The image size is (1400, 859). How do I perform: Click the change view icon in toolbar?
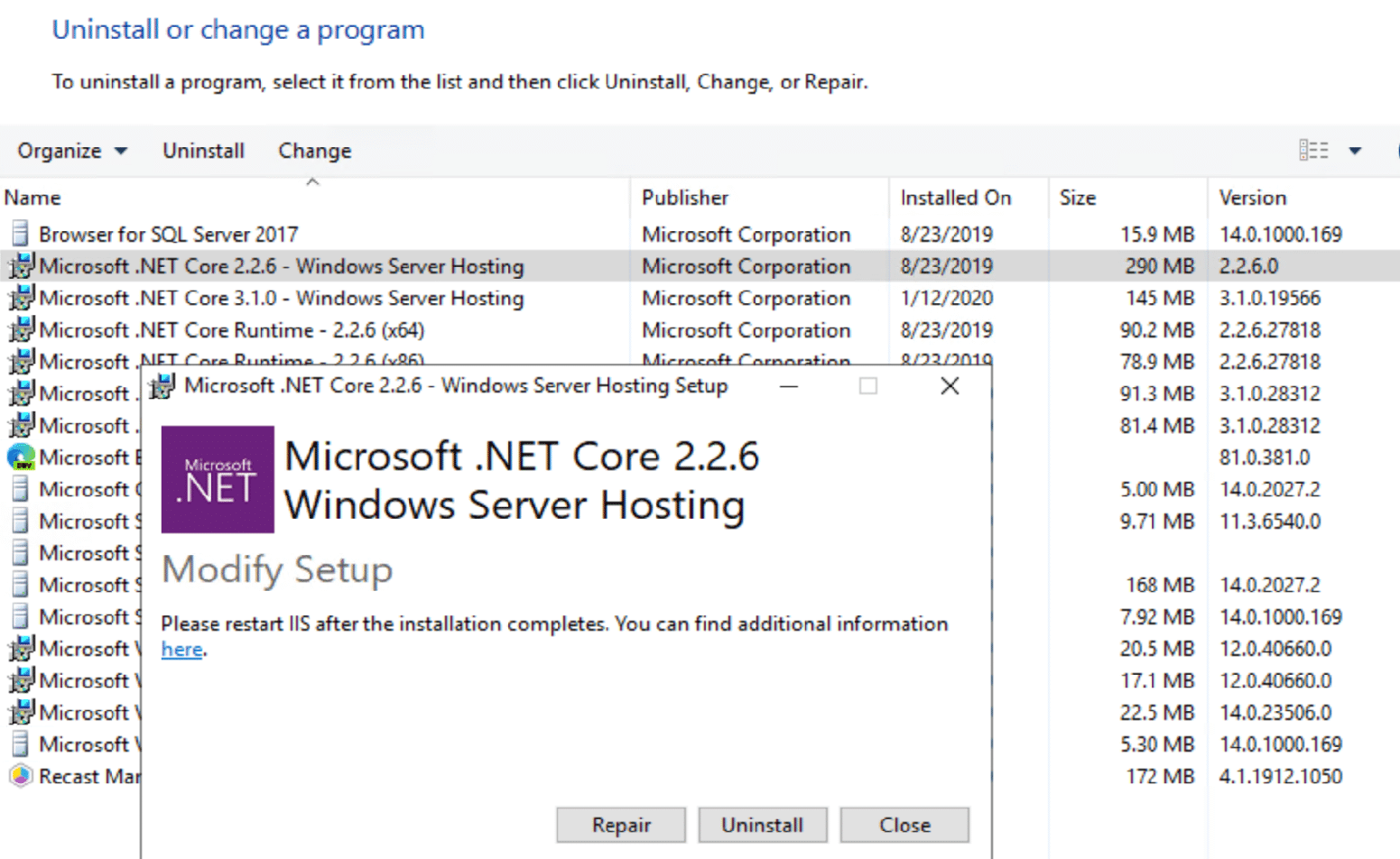[1313, 151]
